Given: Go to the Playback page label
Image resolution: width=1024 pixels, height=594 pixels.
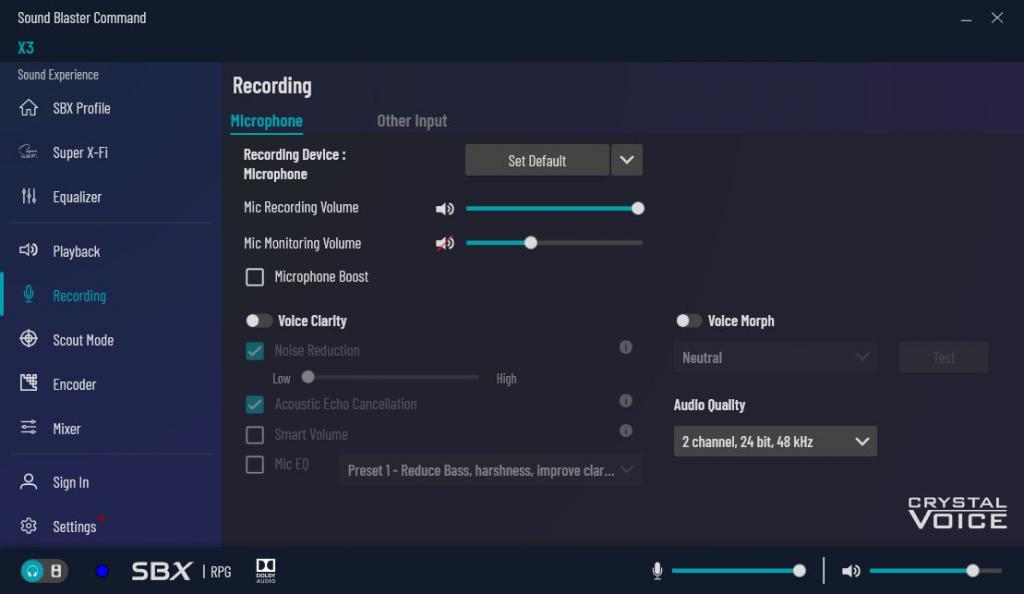Looking at the screenshot, I should pos(76,251).
